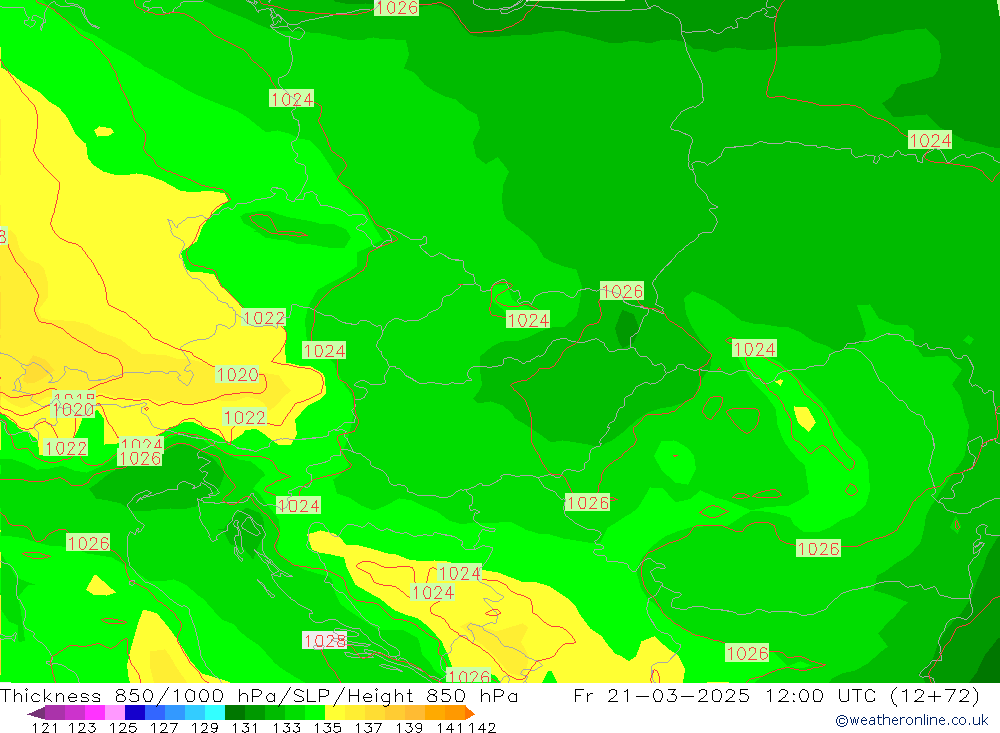Click legend value "121"
This screenshot has width=1000, height=733.
tap(45, 727)
